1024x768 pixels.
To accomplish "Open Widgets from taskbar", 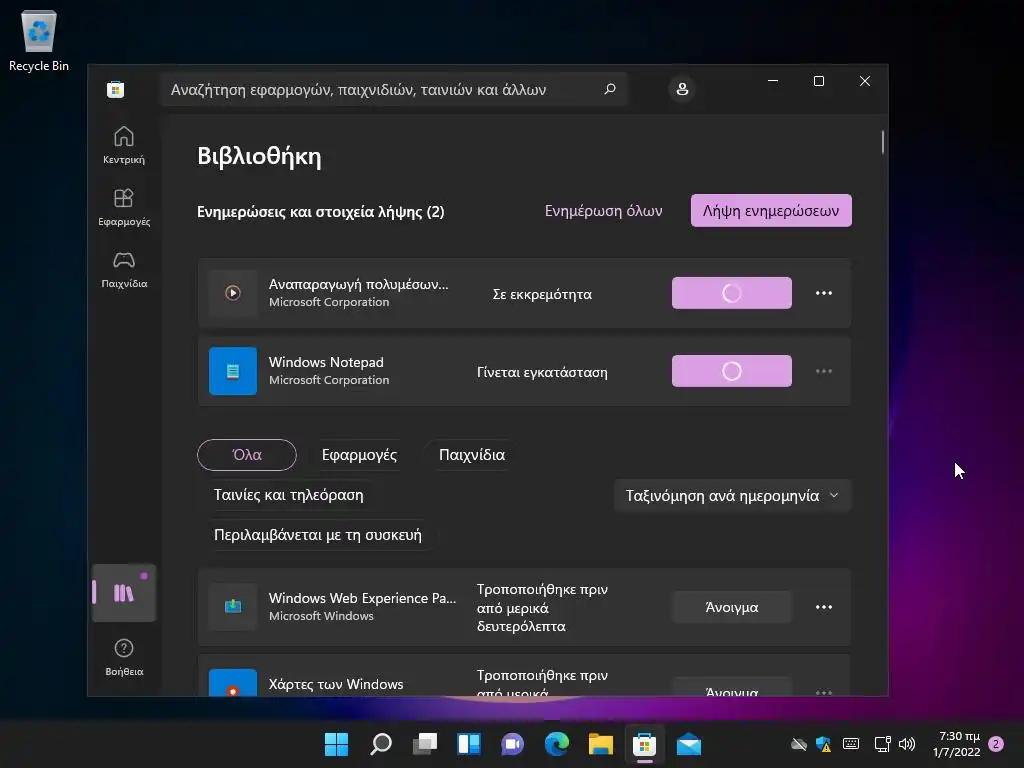I will pos(469,744).
